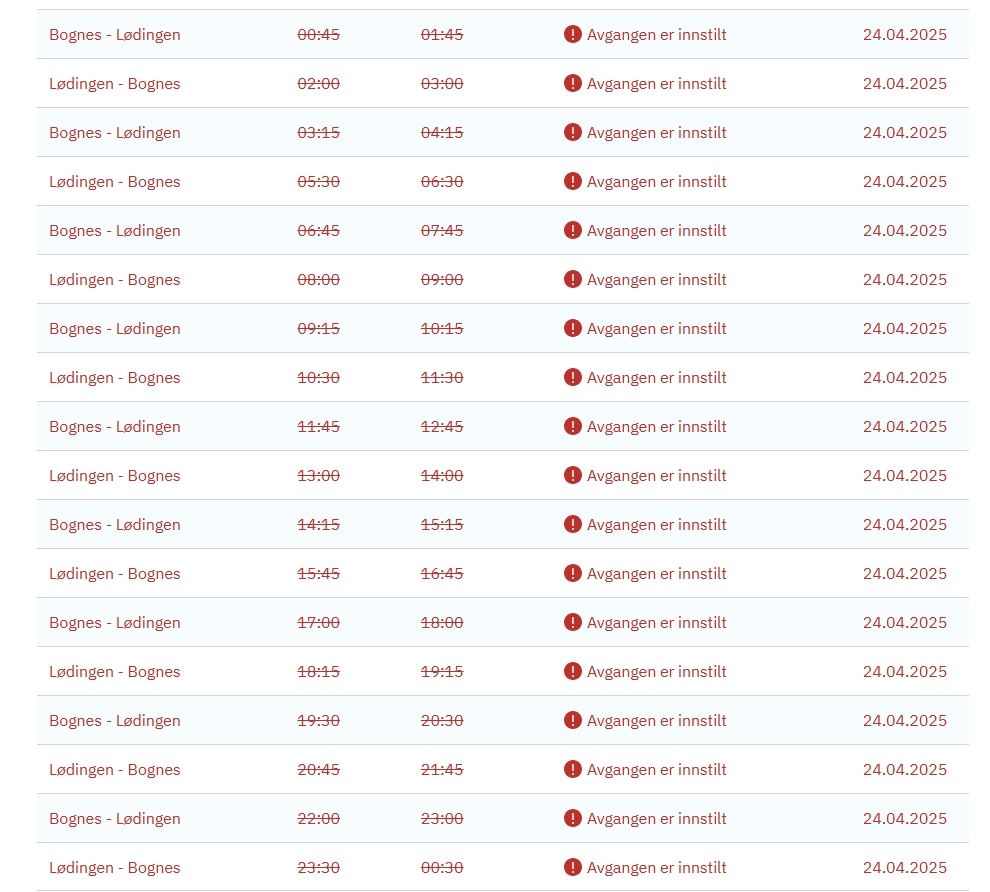Click the struck-through 18:15 departure time
The height and width of the screenshot is (892, 990).
pyautogui.click(x=319, y=672)
